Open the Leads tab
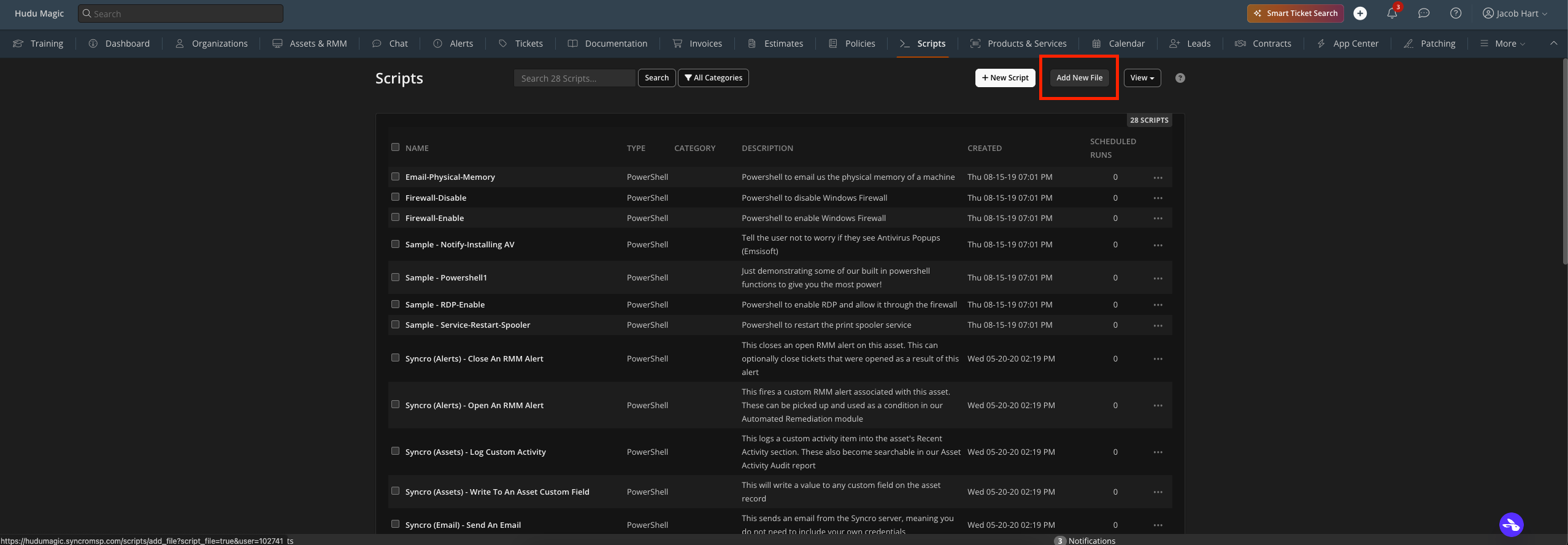This screenshot has width=1568, height=545. coord(1189,44)
